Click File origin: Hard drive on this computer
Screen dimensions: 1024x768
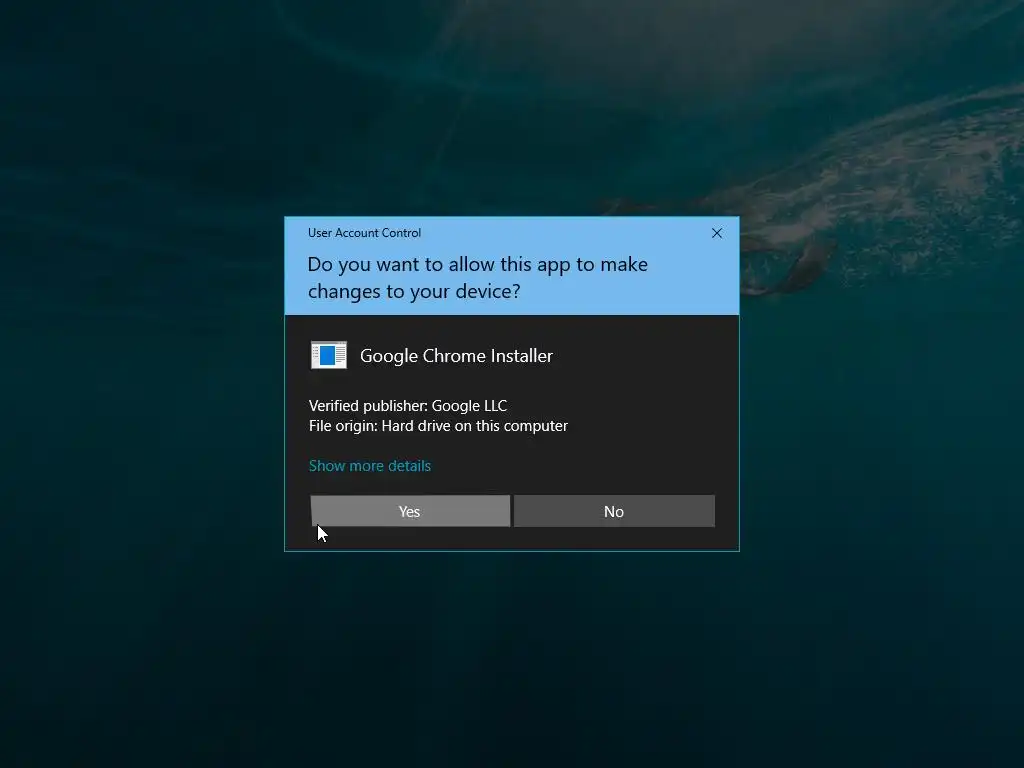pos(438,426)
